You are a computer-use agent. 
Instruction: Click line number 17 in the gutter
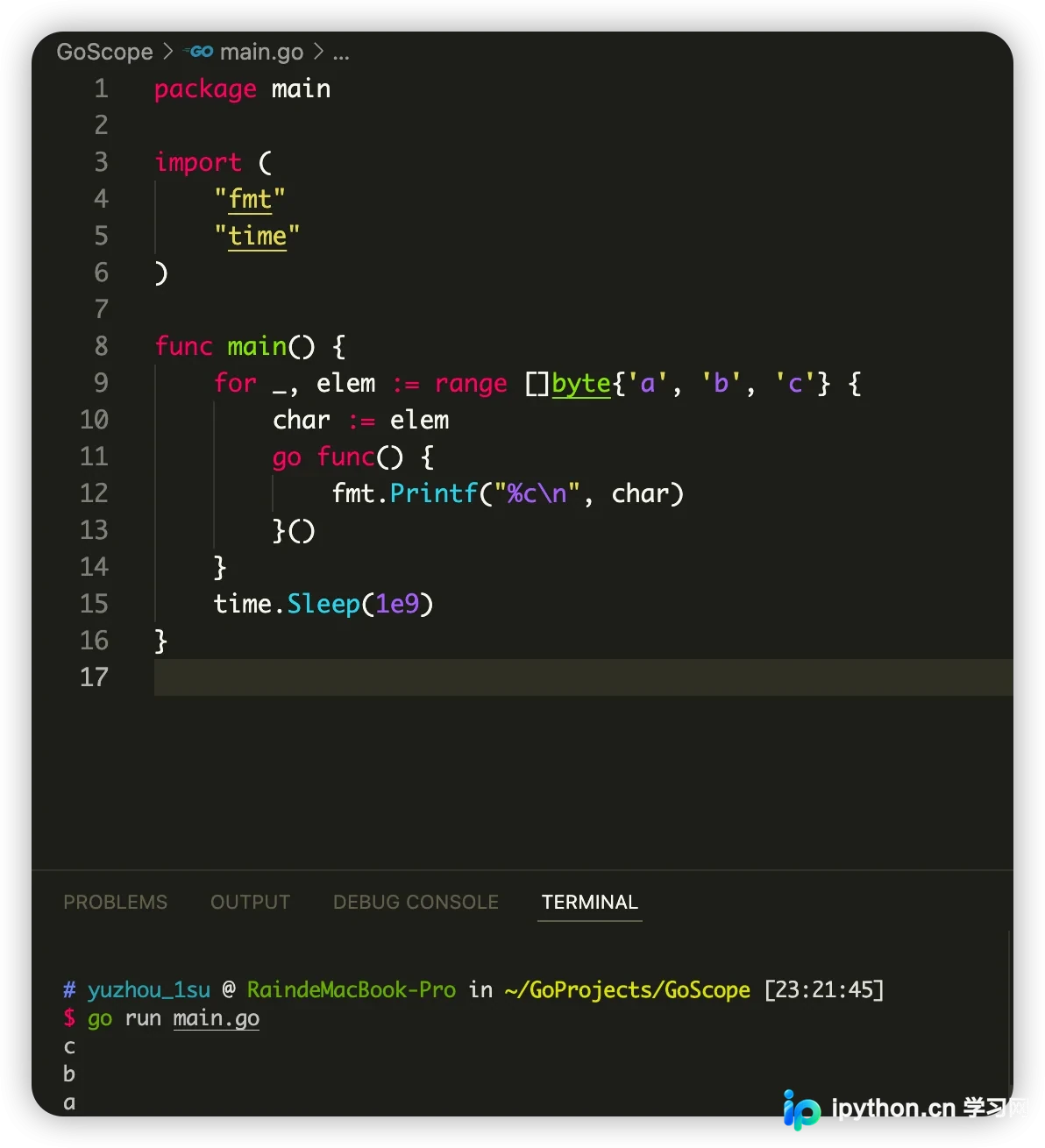[94, 677]
